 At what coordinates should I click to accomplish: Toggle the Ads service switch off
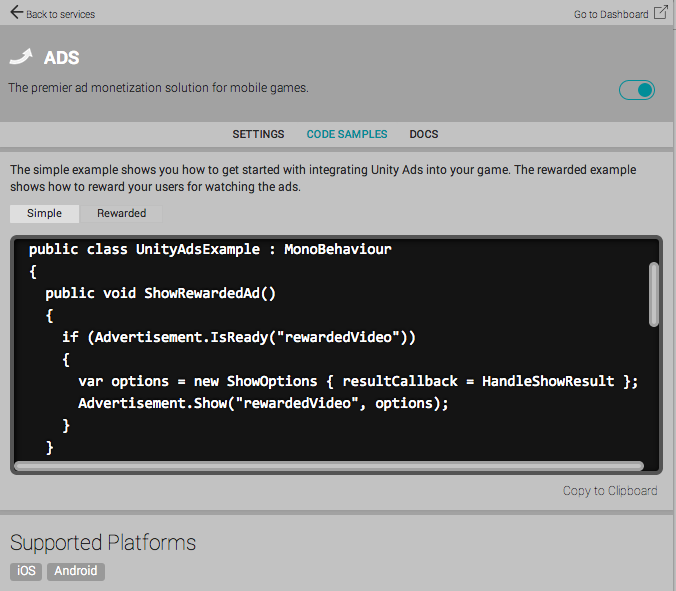[637, 90]
